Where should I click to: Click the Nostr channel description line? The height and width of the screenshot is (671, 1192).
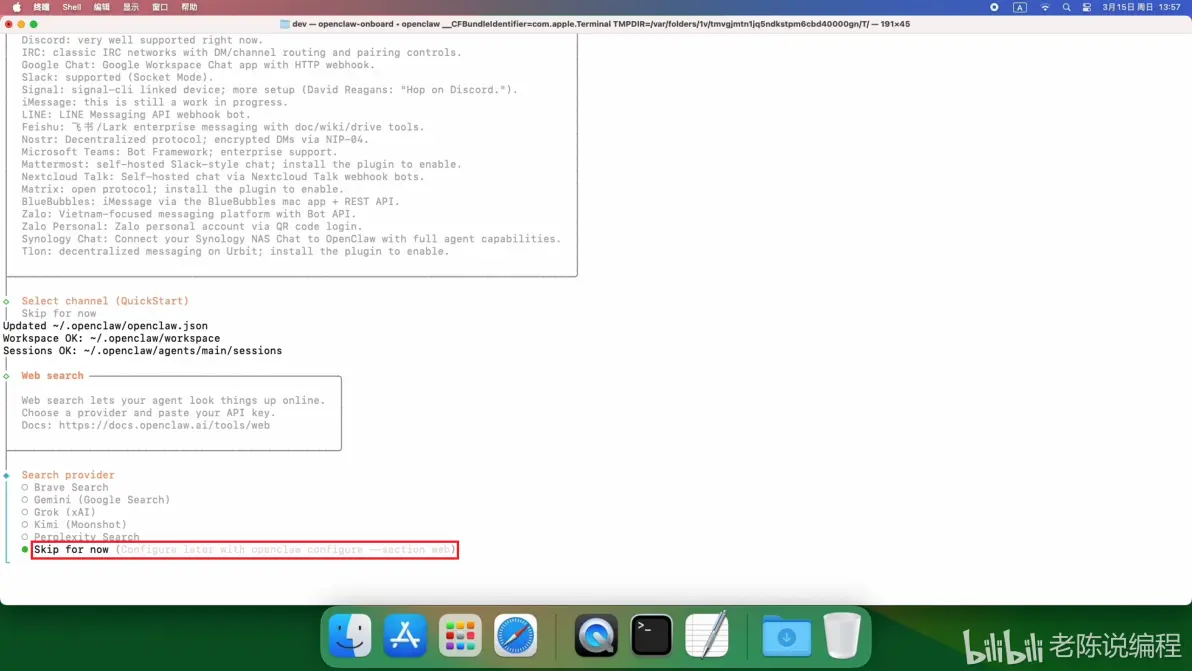pos(195,140)
